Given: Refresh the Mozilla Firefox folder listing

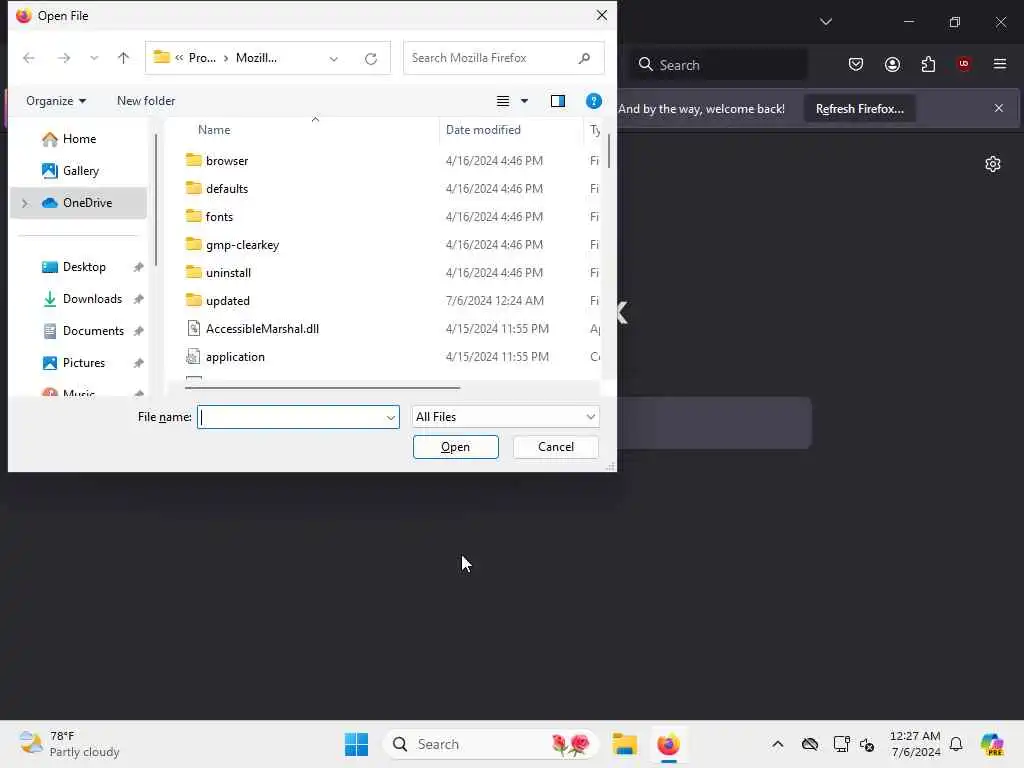Looking at the screenshot, I should tap(371, 59).
